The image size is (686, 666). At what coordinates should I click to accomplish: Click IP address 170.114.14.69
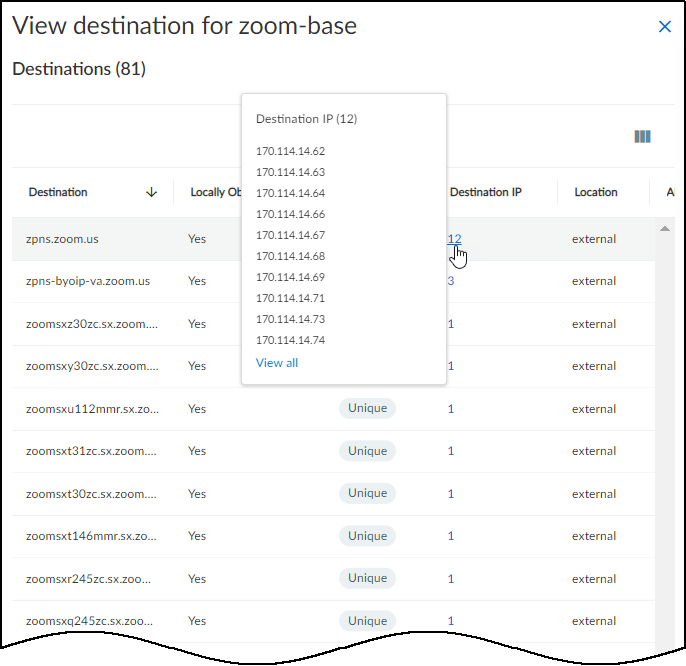tap(290, 277)
